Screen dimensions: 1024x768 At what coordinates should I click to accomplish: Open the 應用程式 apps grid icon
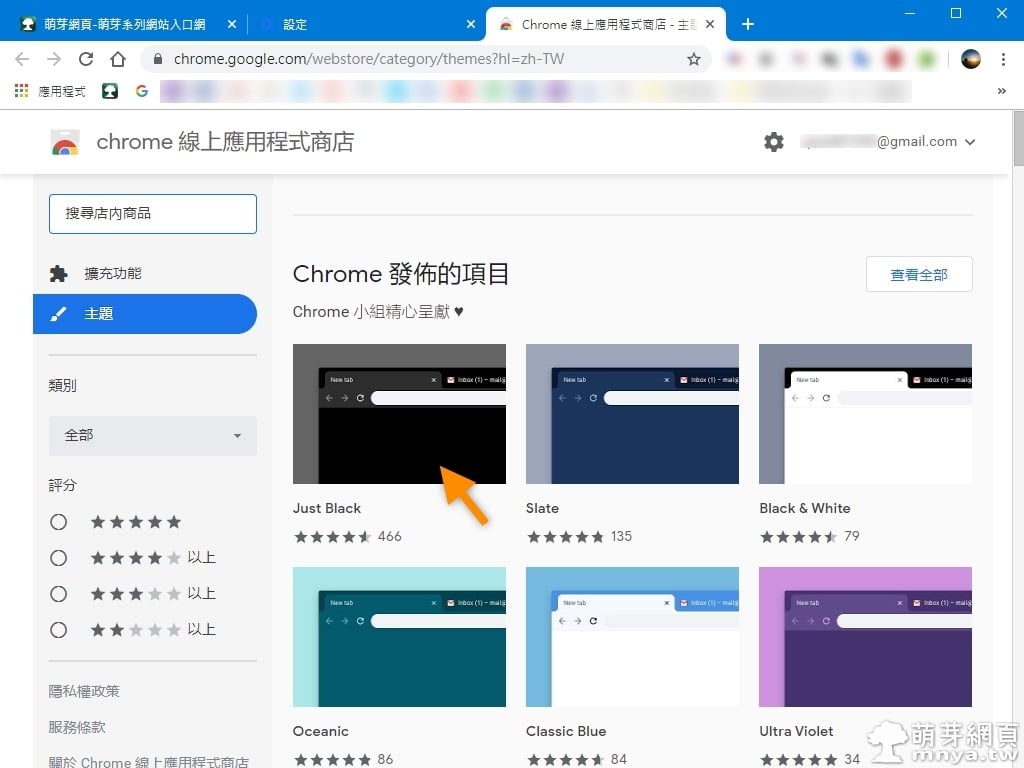[20, 91]
